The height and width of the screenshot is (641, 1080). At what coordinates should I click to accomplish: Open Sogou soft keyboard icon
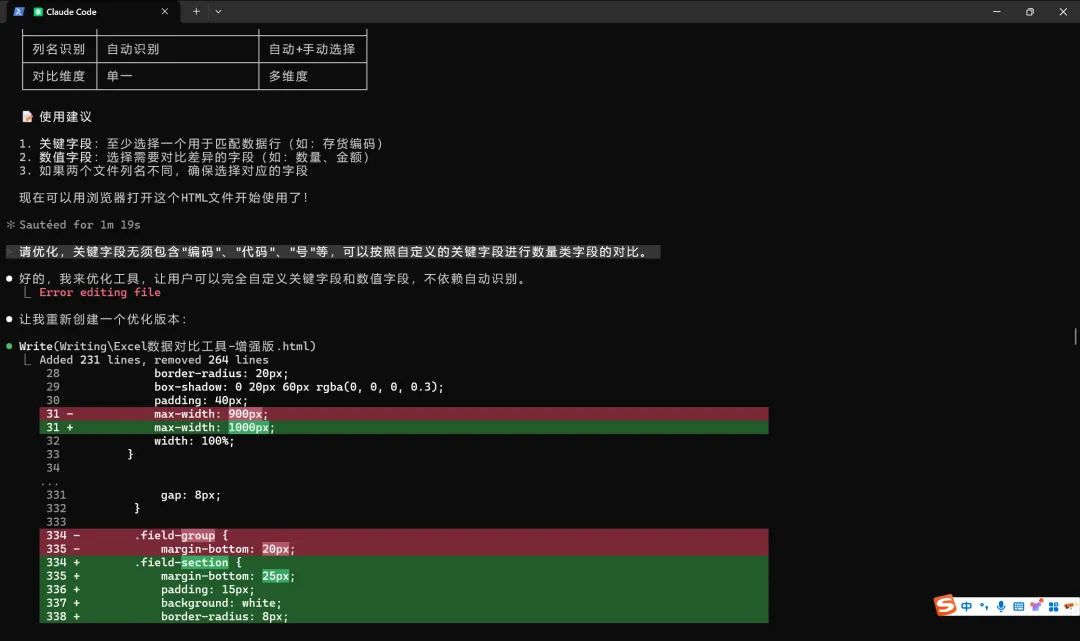tap(1019, 607)
